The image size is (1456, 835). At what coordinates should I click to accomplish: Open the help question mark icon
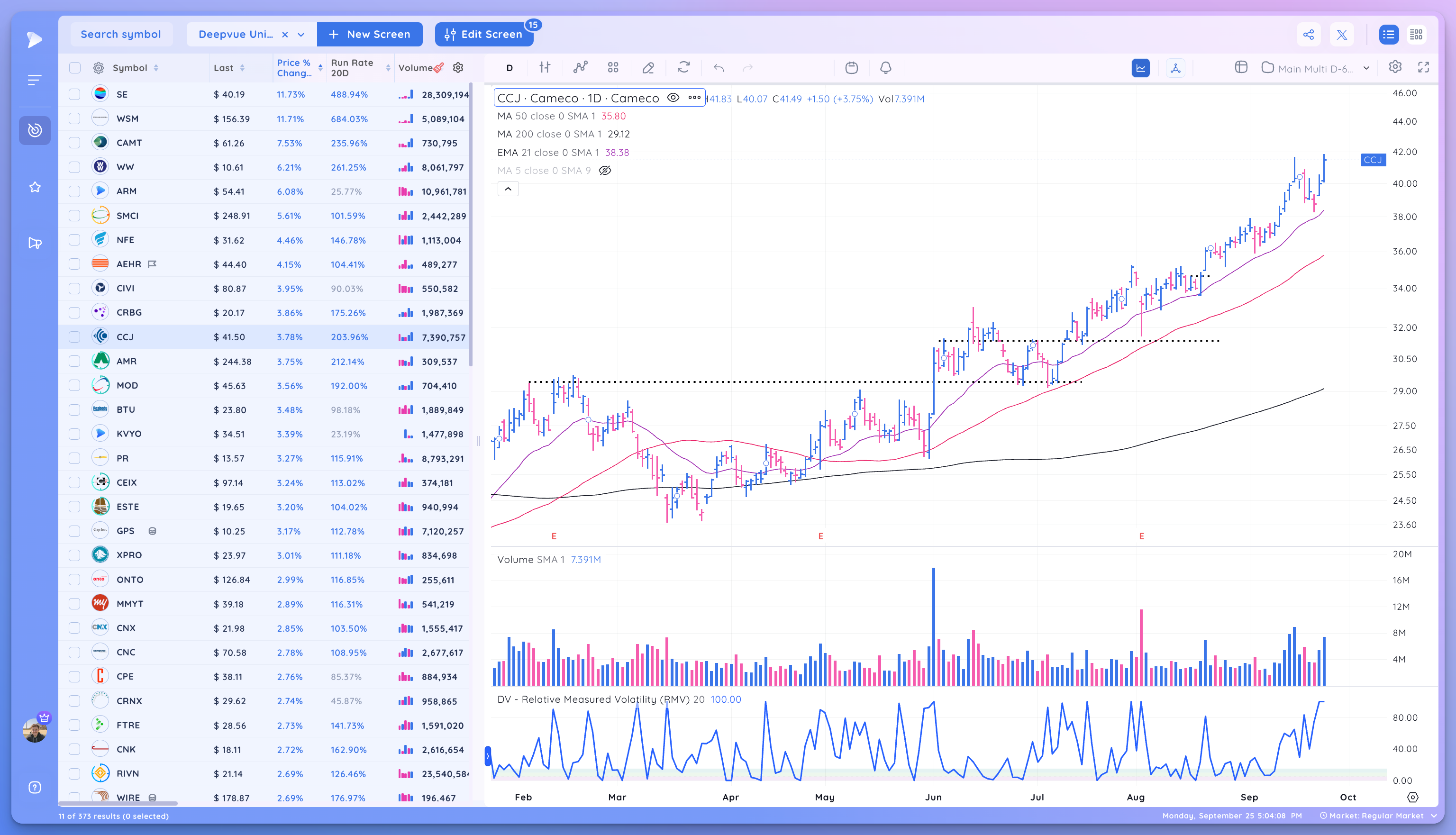35,788
